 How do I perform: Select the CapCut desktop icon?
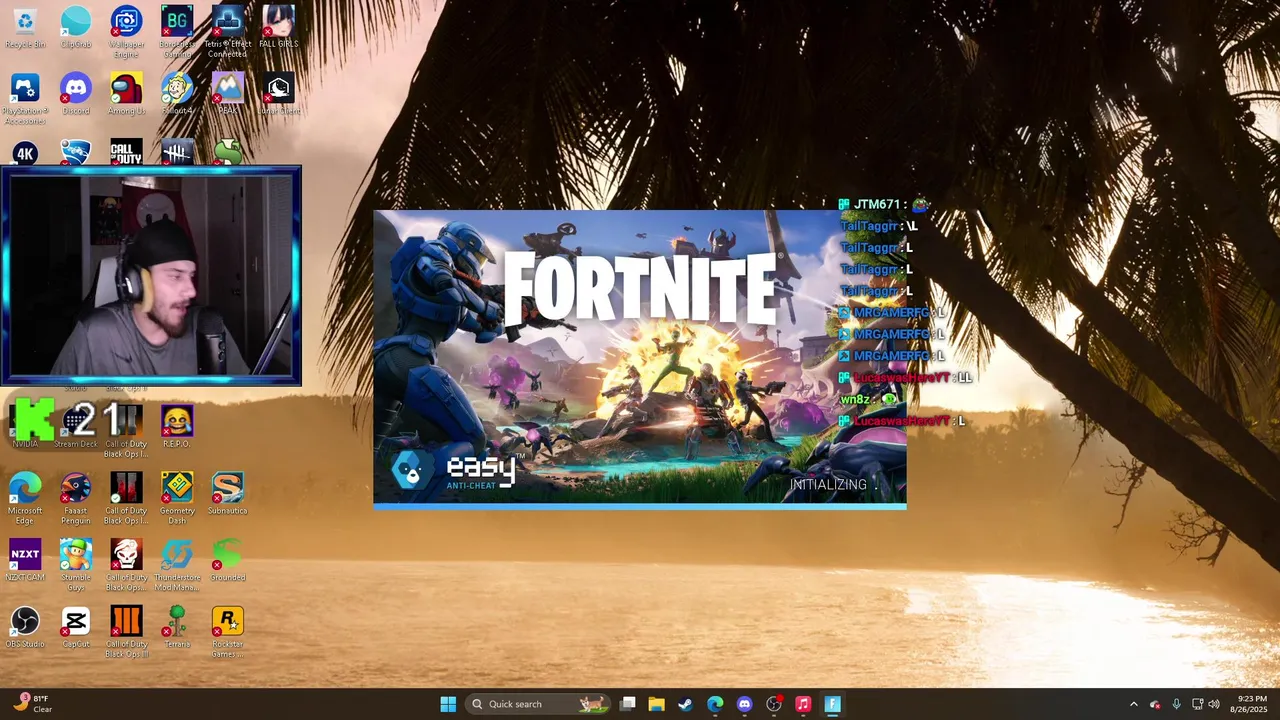click(76, 627)
